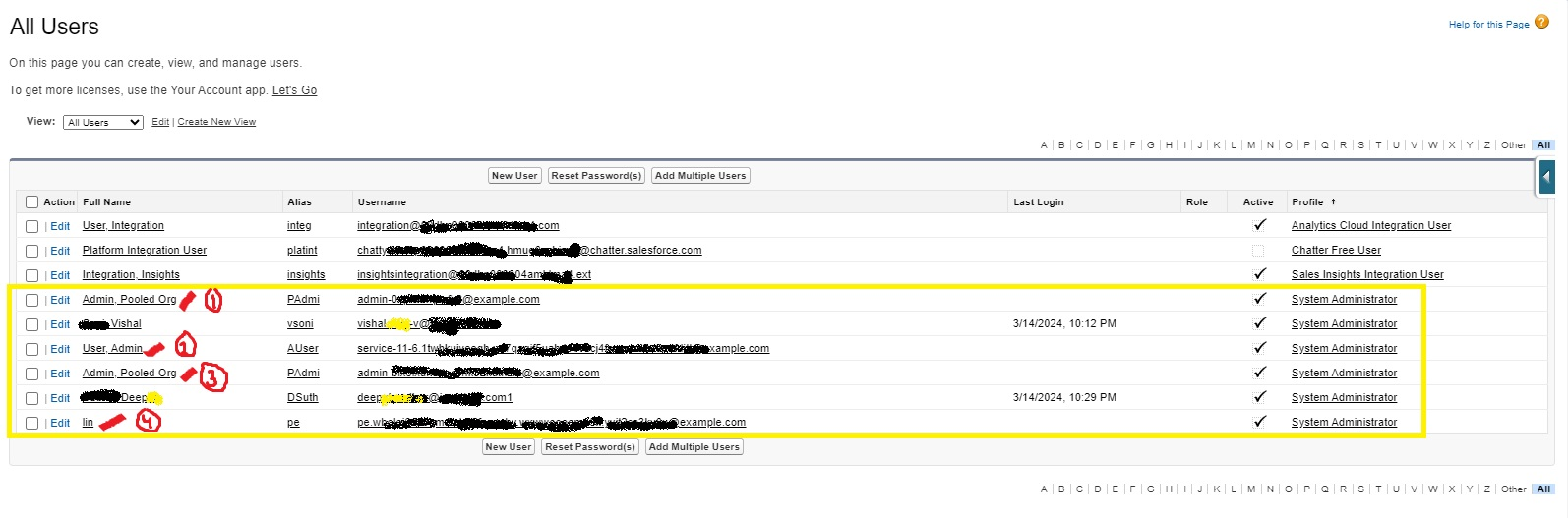Click New User button above the table
Screen dimensions: 1568x518
[x=514, y=176]
